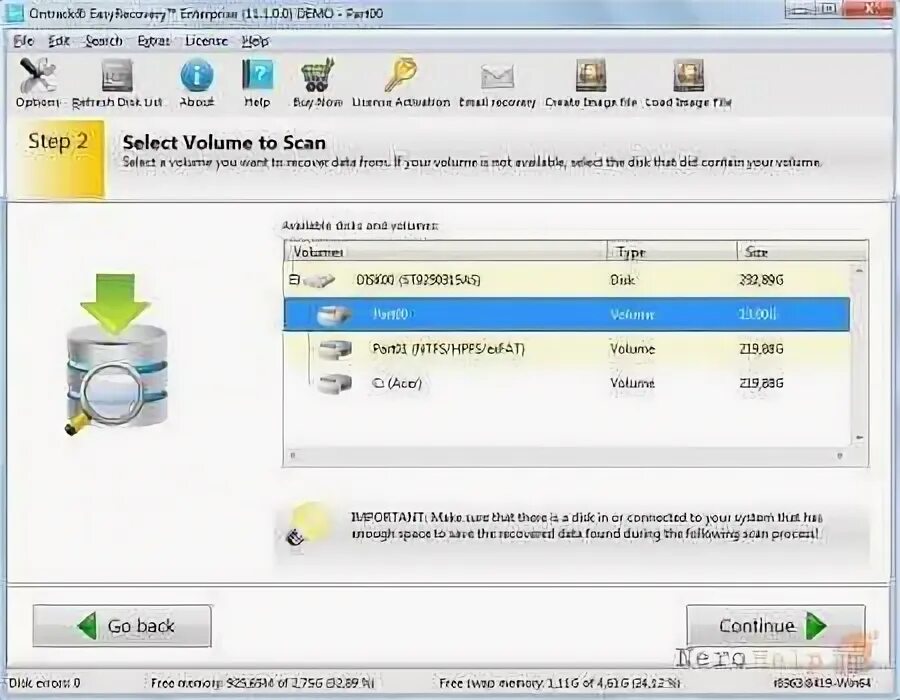Image resolution: width=900 pixels, height=700 pixels.
Task: Open the Search menu
Action: 104,41
